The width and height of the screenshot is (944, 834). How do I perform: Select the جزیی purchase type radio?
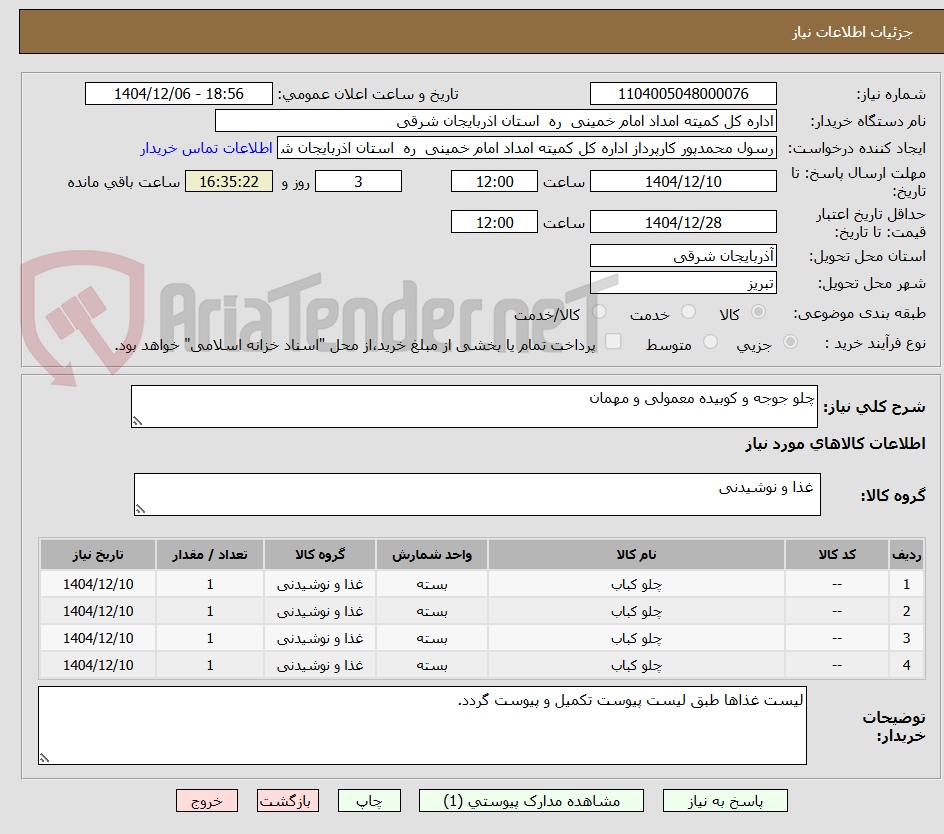[x=790, y=342]
